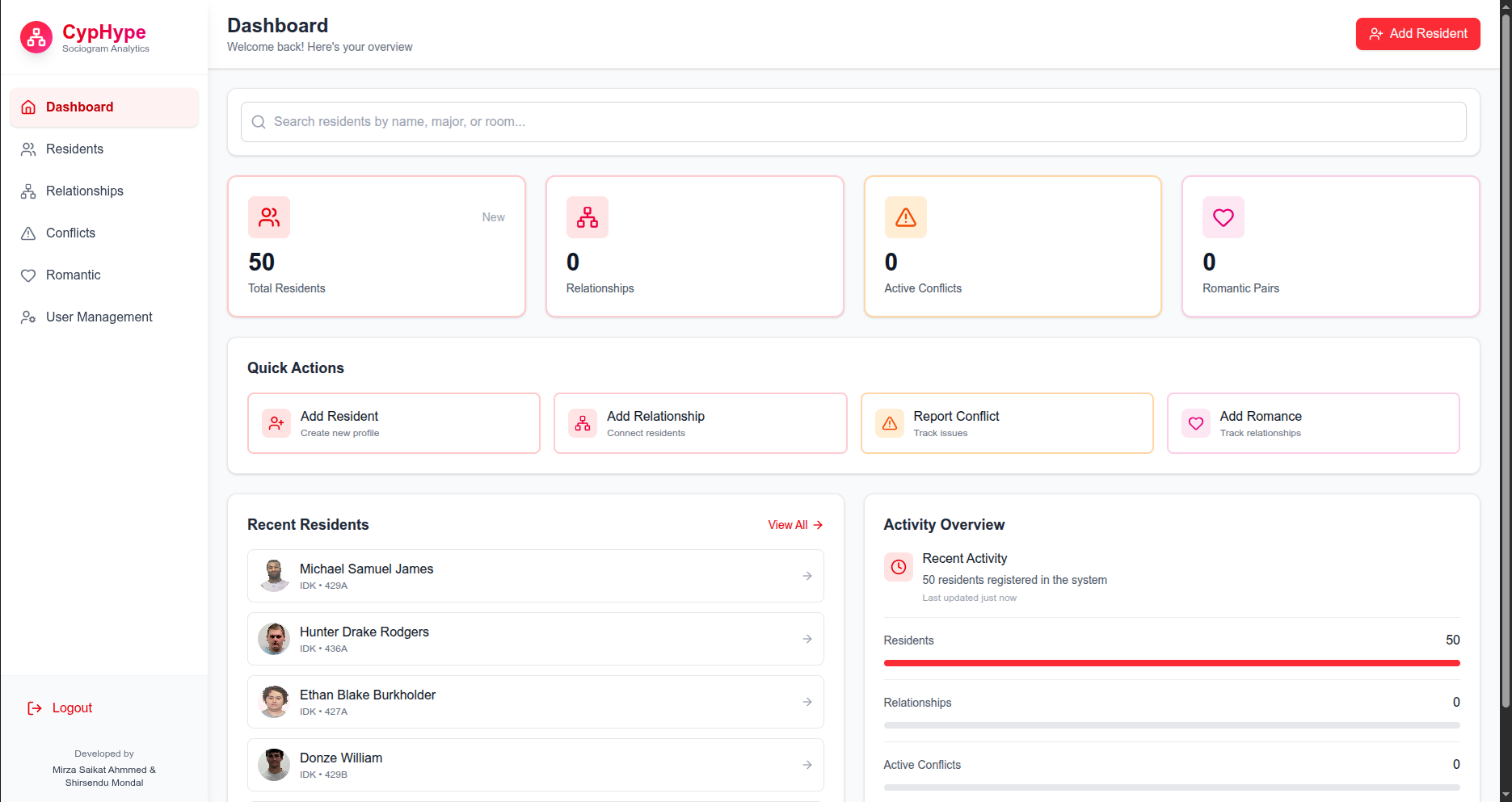Click the Romantic heart icon in sidebar
Screen dimensions: 1512x802
point(28,275)
